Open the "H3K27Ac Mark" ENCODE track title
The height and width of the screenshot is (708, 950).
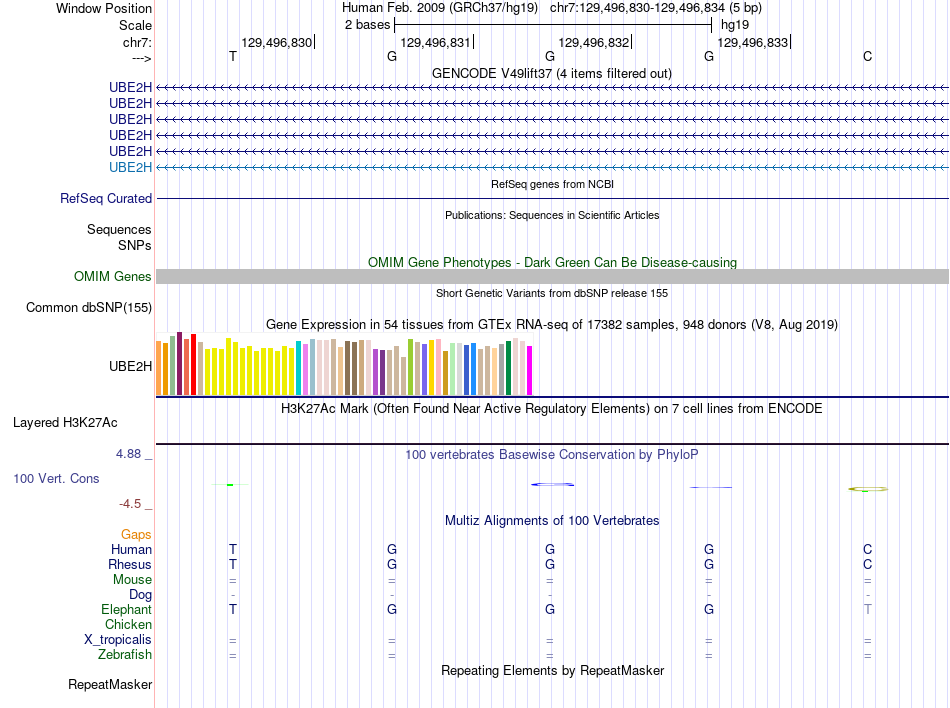(x=552, y=409)
